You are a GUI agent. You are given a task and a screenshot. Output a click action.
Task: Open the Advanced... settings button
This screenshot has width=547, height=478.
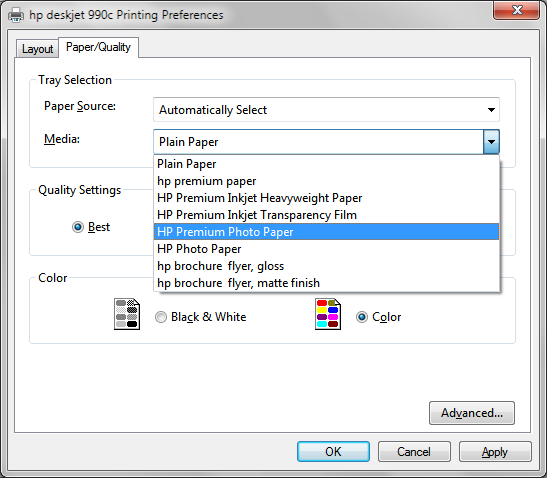coord(472,413)
